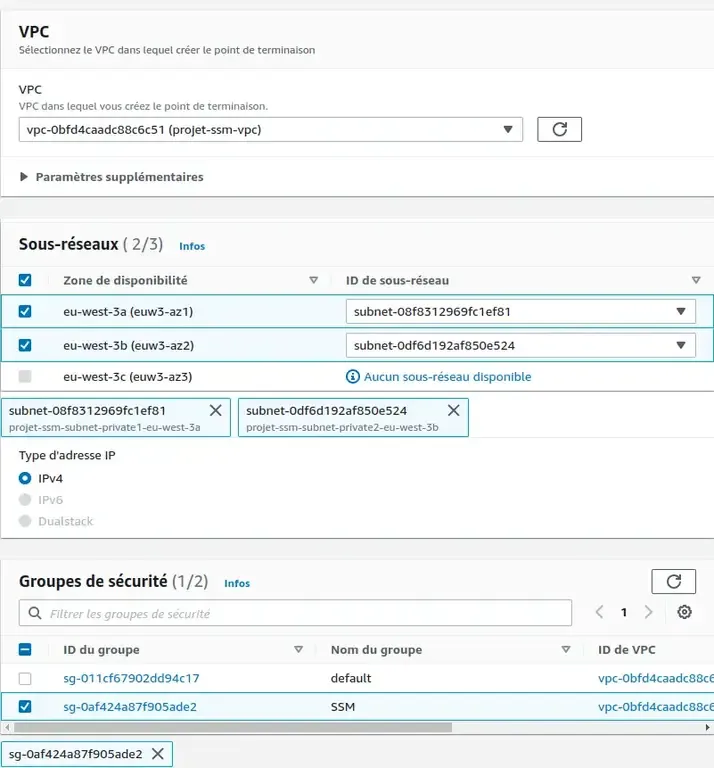Select IPv6 address type
Viewport: 714px width, 768px height.
click(25, 500)
